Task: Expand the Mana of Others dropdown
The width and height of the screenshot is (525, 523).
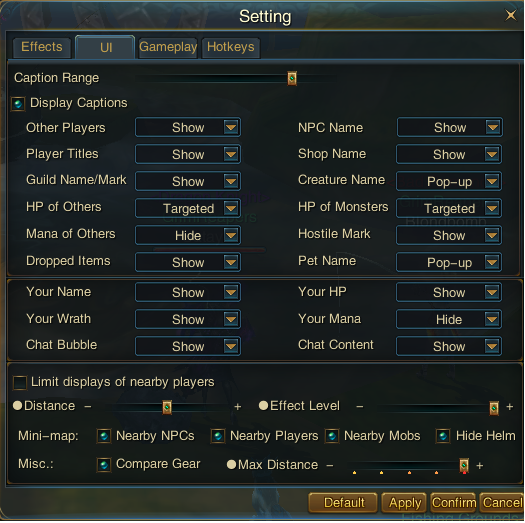Action: coord(188,235)
